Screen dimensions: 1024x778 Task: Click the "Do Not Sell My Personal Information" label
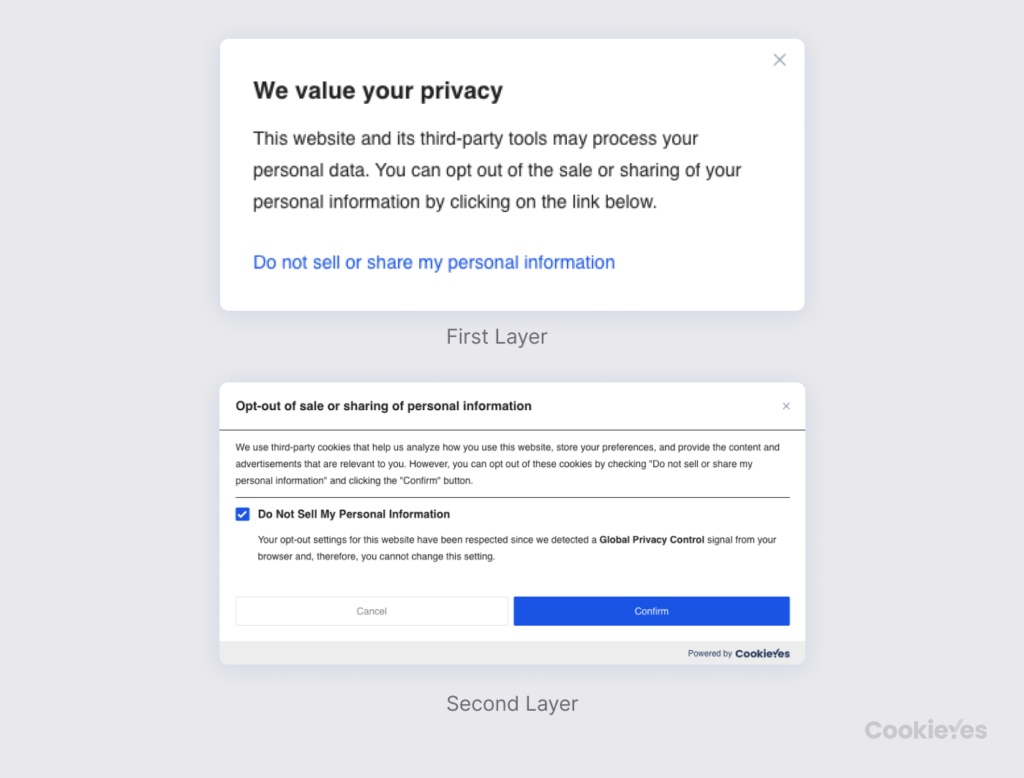[354, 514]
